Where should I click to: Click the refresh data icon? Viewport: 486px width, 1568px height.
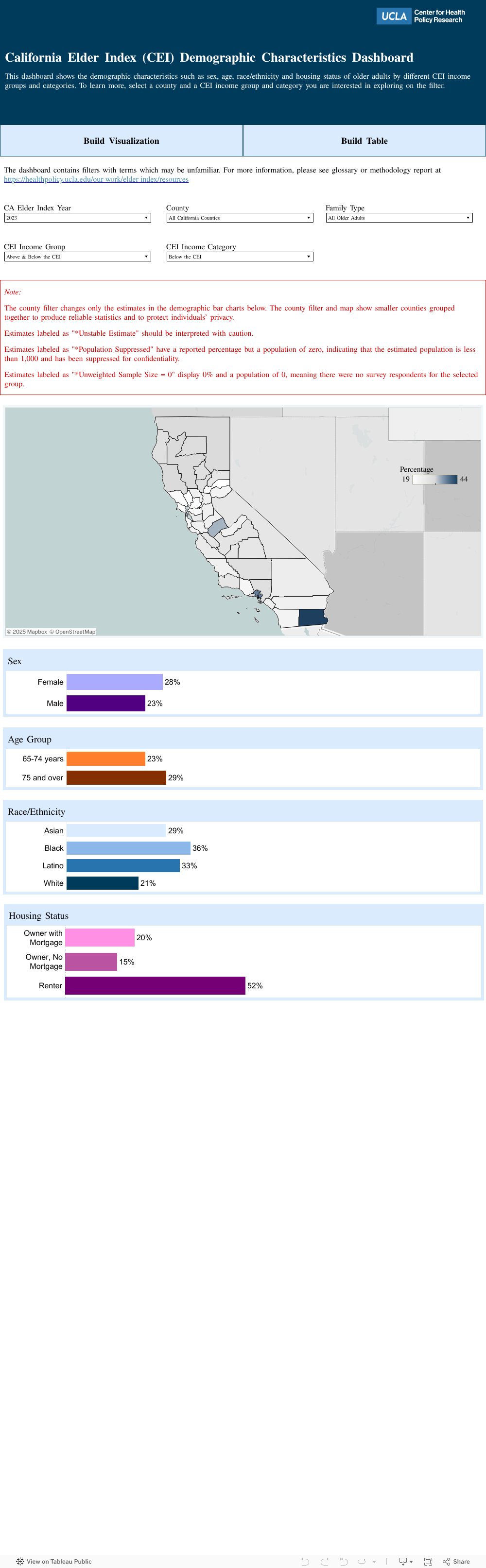pyautogui.click(x=362, y=1561)
